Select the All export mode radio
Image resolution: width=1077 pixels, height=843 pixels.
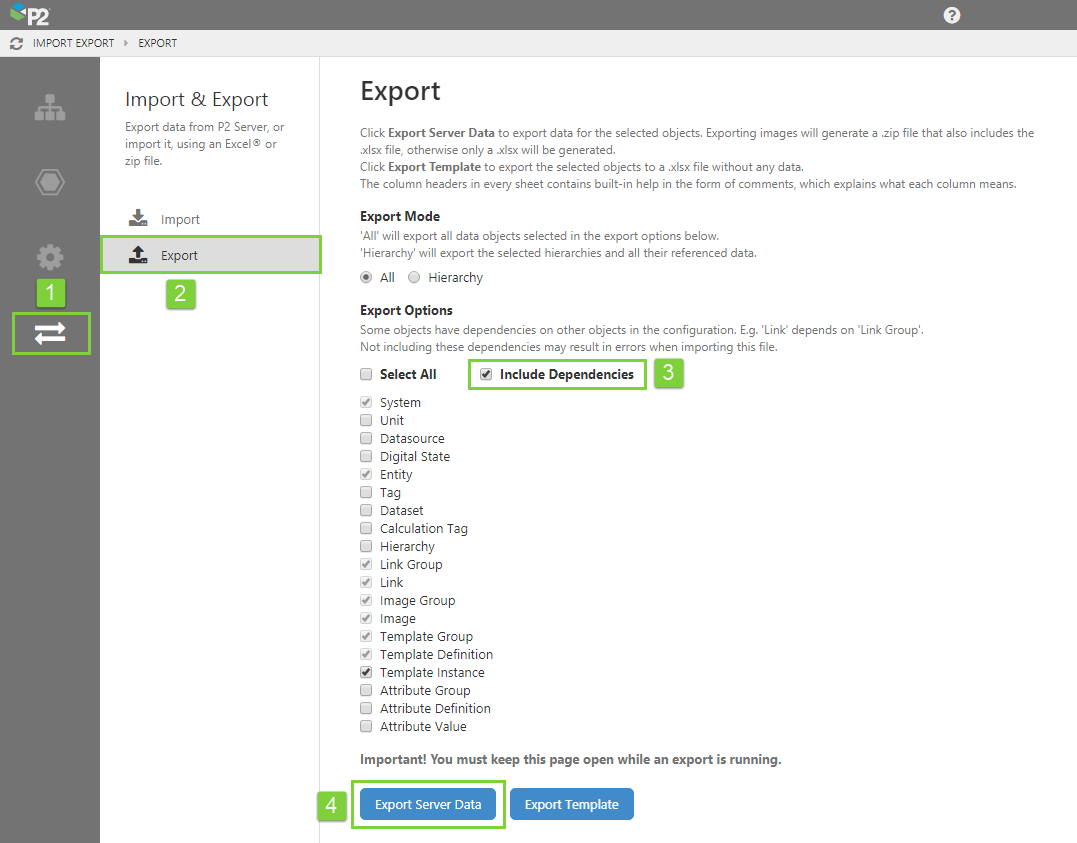[366, 278]
